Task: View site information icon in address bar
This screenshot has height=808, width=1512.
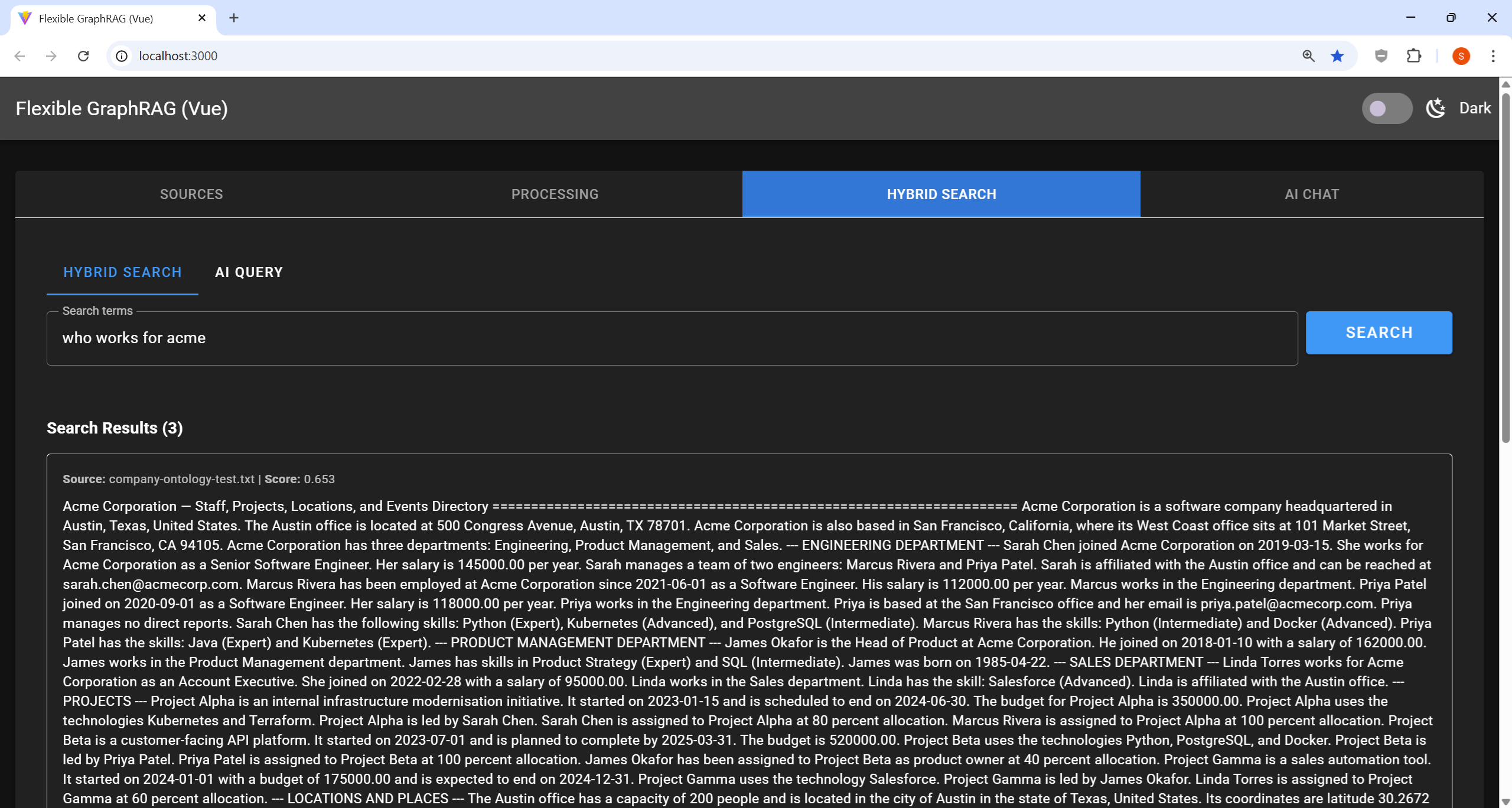Action: (122, 56)
